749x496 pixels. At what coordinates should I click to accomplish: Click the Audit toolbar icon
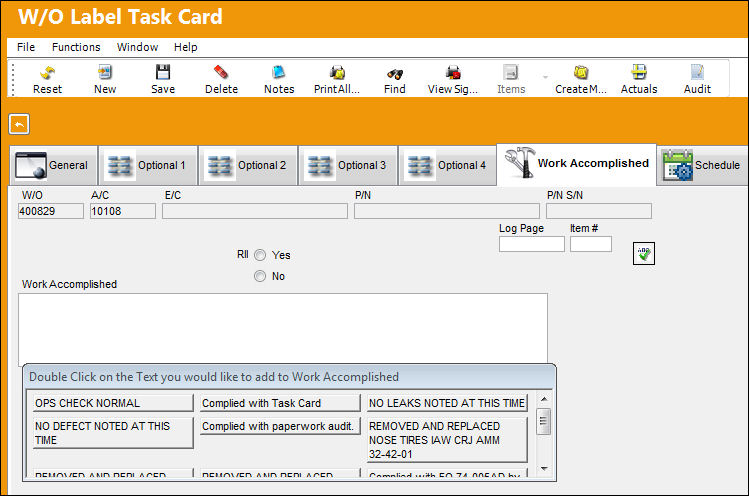[x=697, y=72]
